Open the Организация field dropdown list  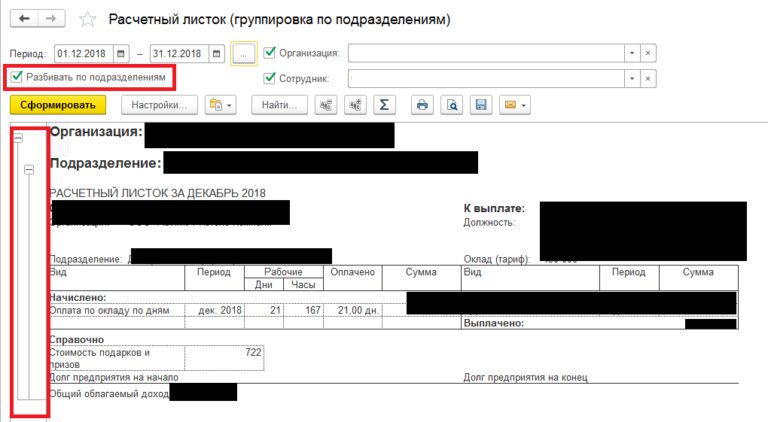[x=632, y=53]
